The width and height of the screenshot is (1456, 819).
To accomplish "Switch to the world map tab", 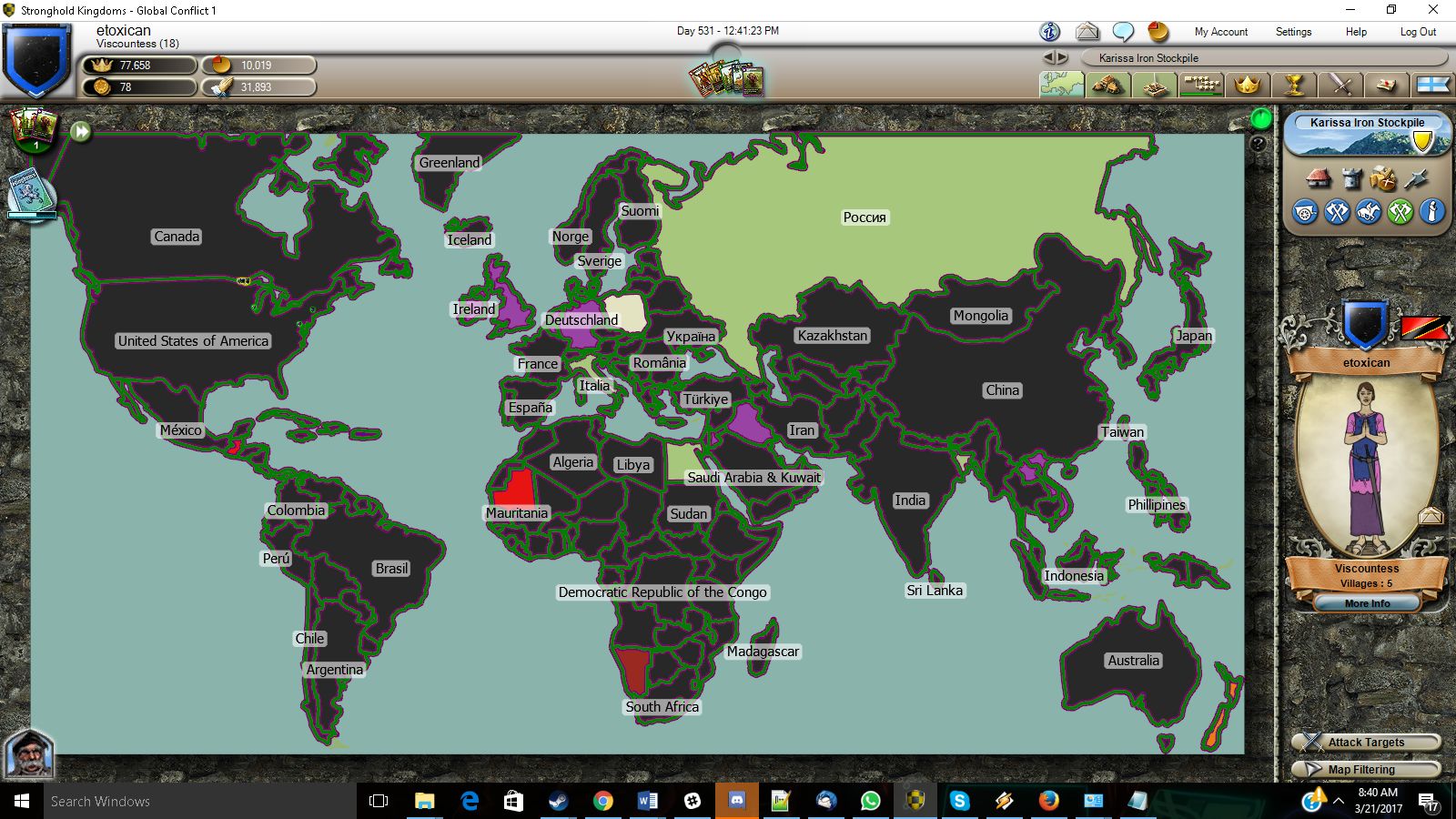I will pos(1062,85).
